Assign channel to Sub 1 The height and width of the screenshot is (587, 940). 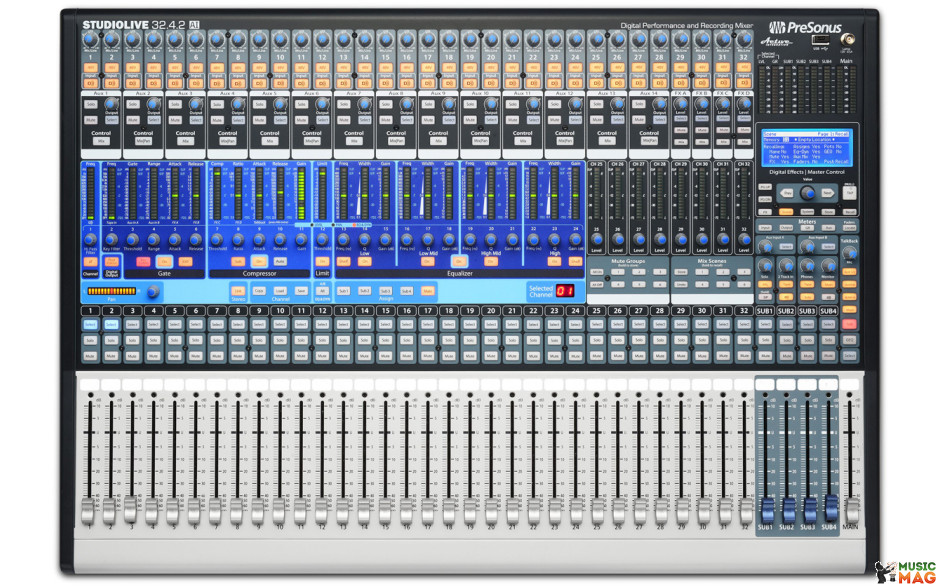pyautogui.click(x=344, y=291)
